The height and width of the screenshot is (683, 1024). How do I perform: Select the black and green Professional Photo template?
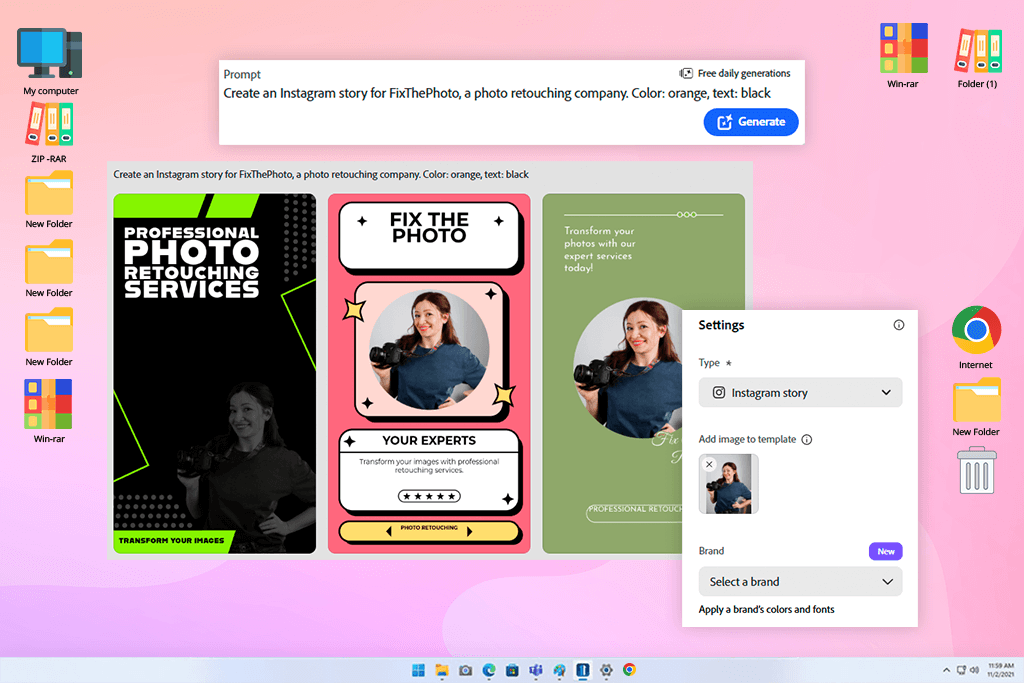click(x=214, y=373)
